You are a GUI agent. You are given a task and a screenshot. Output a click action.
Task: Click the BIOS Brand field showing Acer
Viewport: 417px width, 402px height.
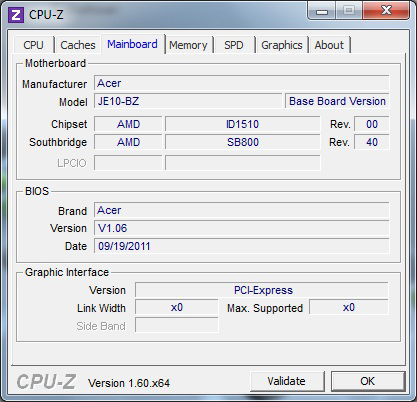click(x=242, y=210)
